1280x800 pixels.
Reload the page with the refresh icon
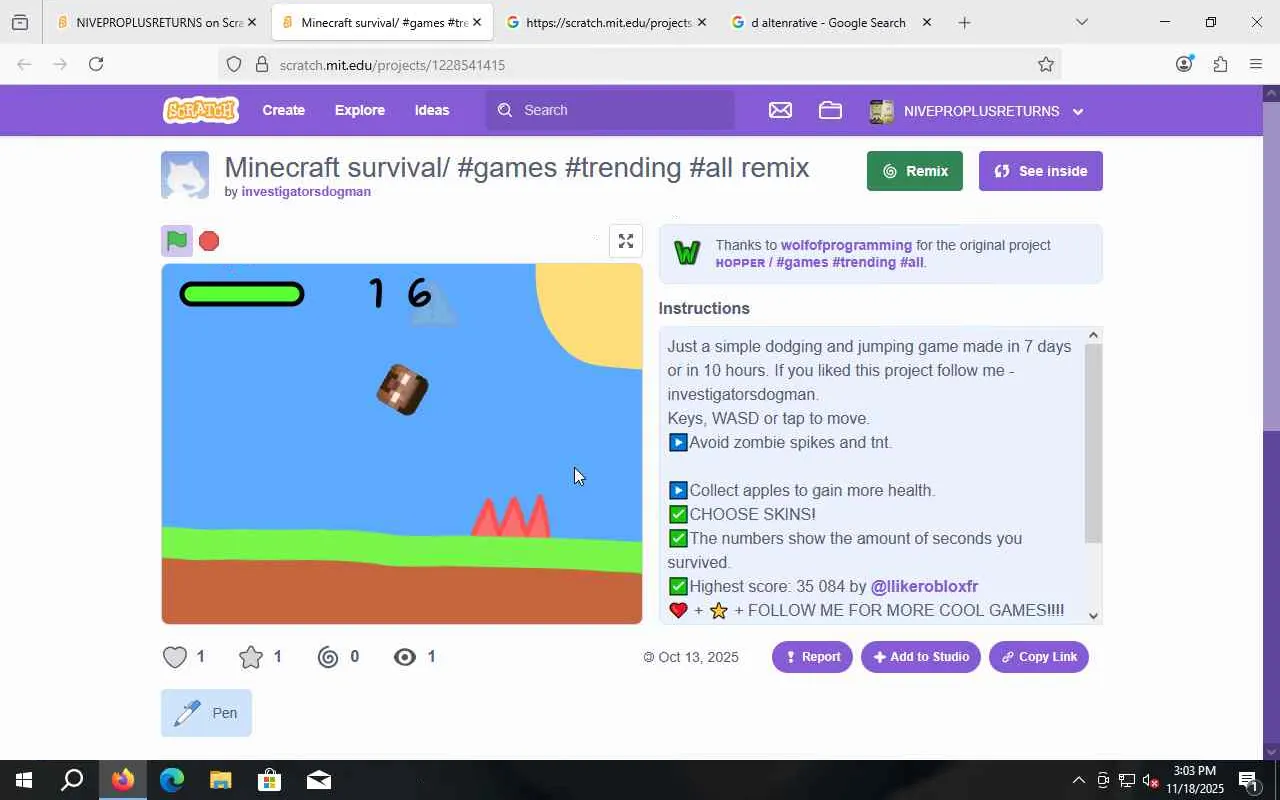[x=96, y=64]
